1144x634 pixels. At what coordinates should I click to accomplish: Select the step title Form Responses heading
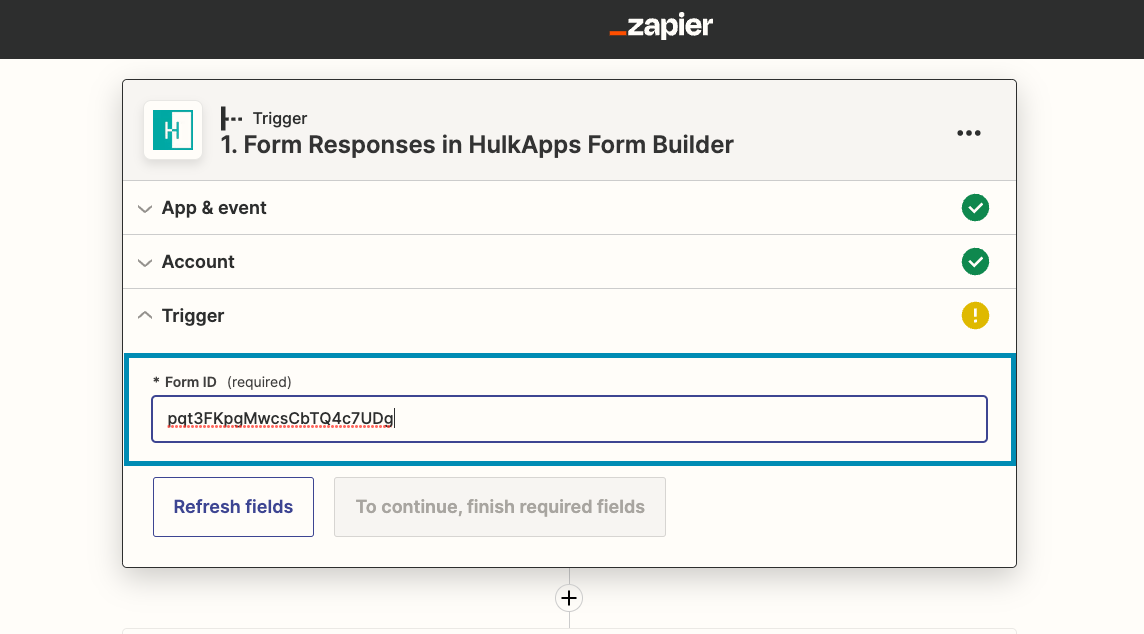tap(477, 144)
